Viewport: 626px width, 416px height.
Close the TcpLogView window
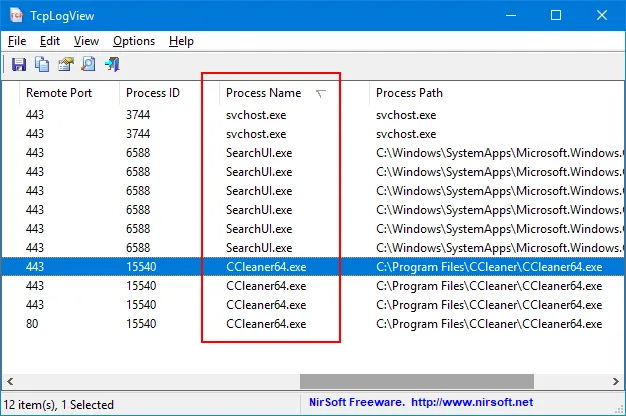602,16
